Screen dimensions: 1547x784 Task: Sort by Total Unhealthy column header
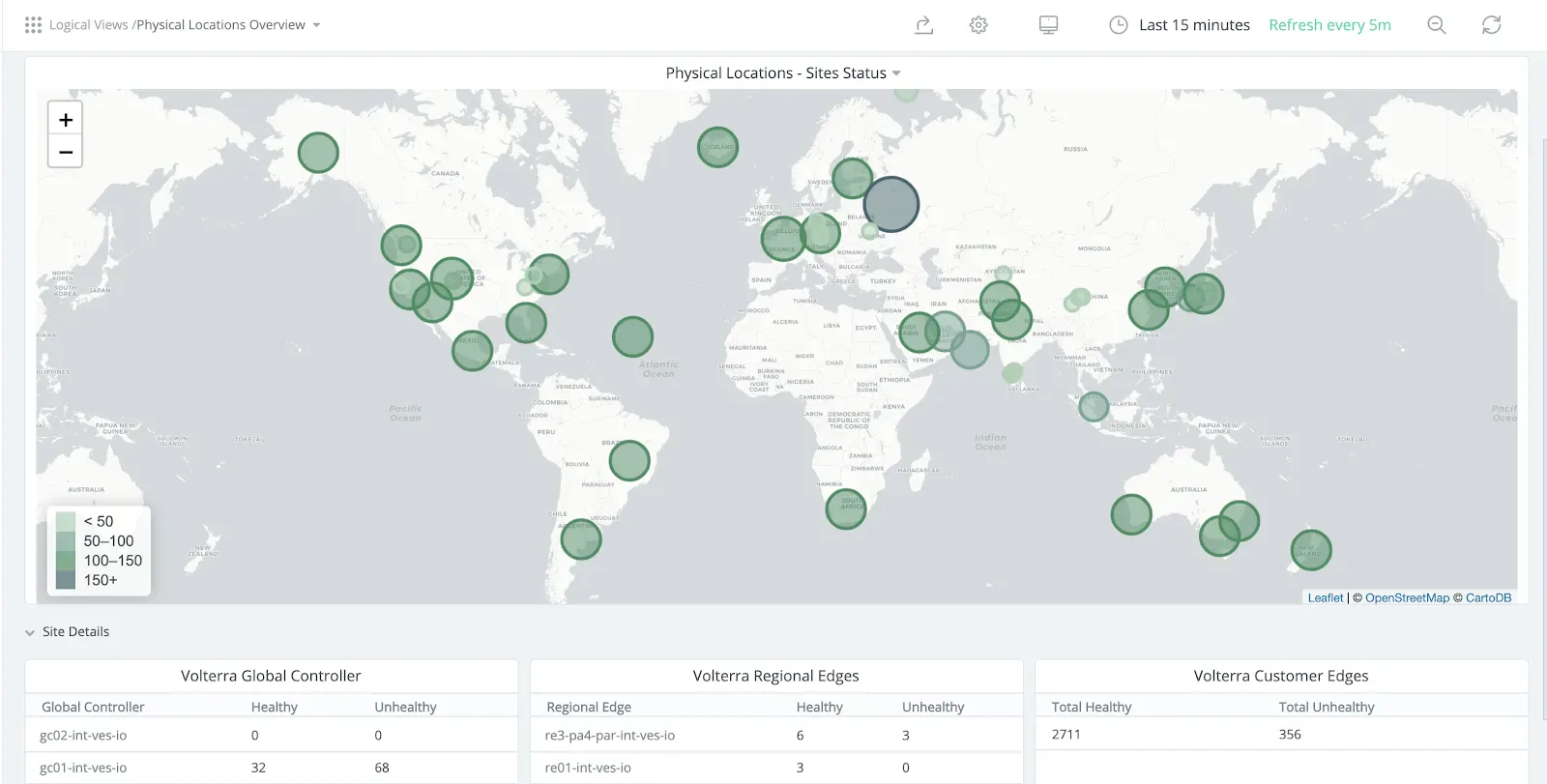pyautogui.click(x=1327, y=708)
